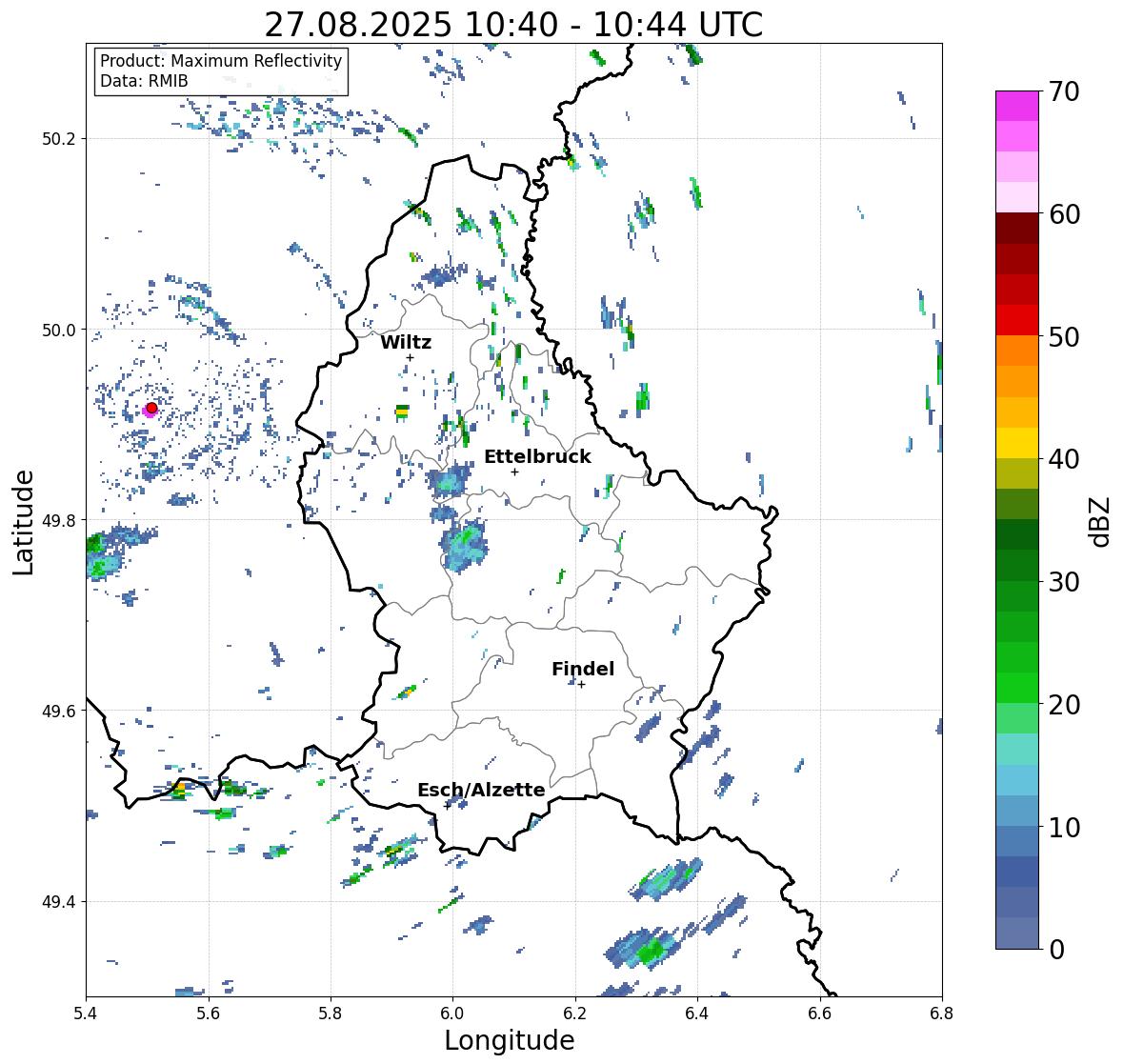Select the Ettelbruck station label

pos(537,457)
